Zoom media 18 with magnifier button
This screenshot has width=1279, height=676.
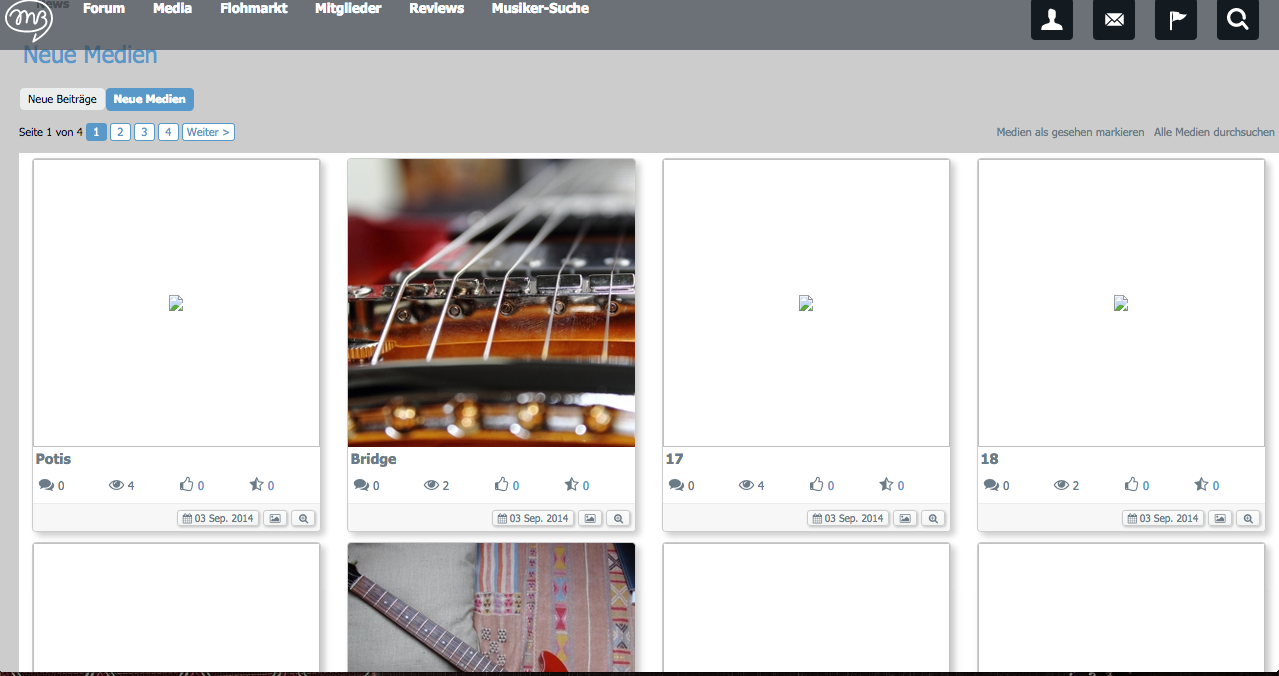pos(1249,518)
